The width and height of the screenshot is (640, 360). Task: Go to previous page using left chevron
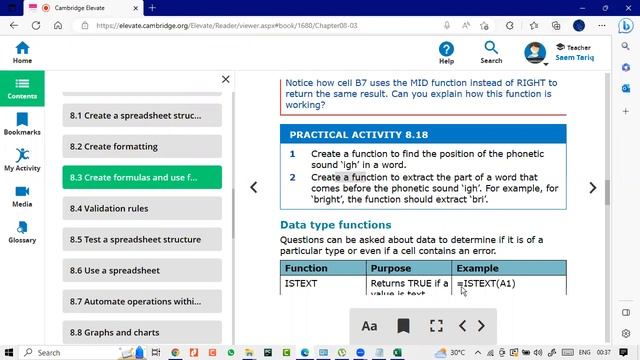point(254,187)
